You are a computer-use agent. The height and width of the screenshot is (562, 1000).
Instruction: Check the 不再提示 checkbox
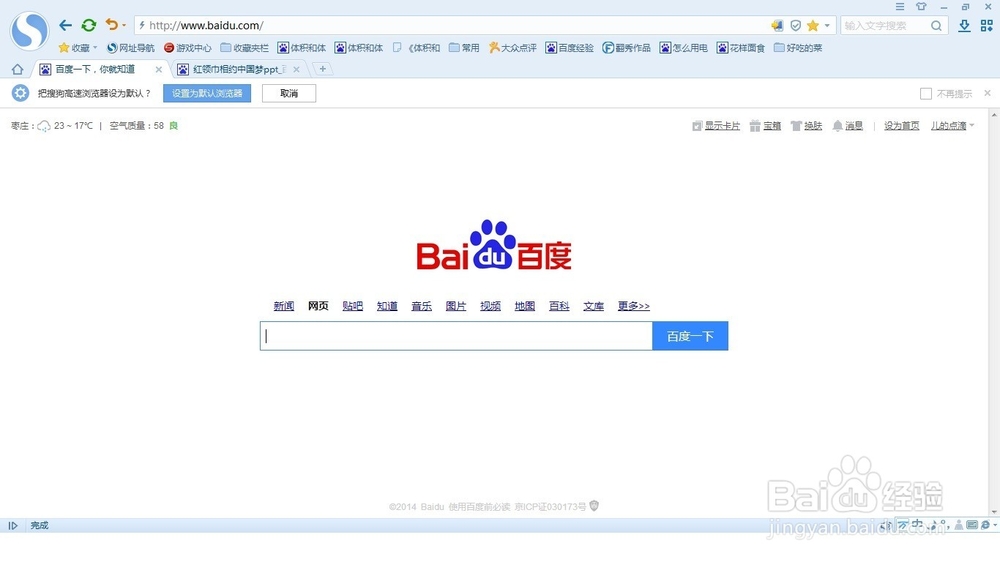coord(926,94)
